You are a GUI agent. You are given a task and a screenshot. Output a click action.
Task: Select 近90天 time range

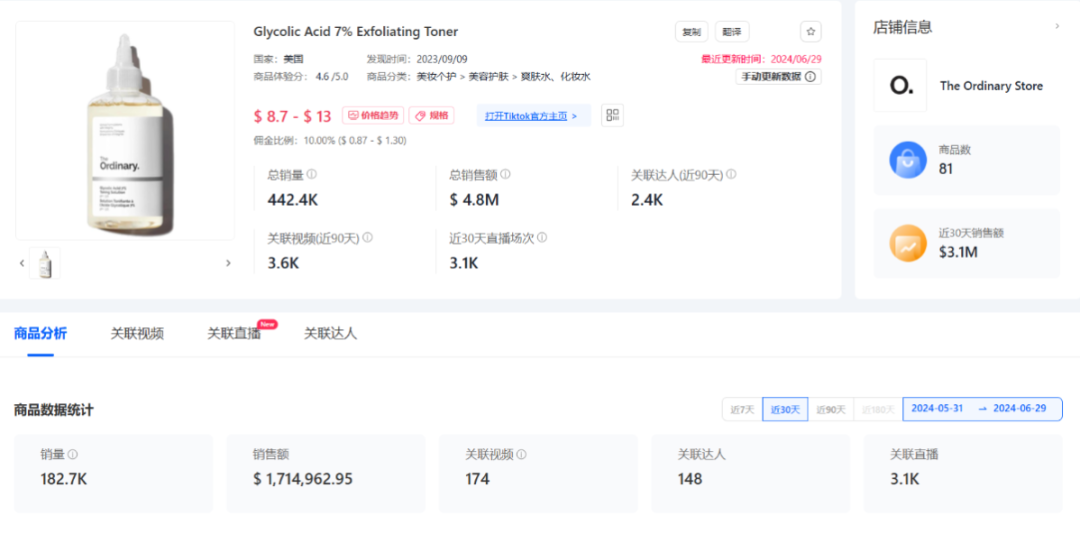pos(831,409)
